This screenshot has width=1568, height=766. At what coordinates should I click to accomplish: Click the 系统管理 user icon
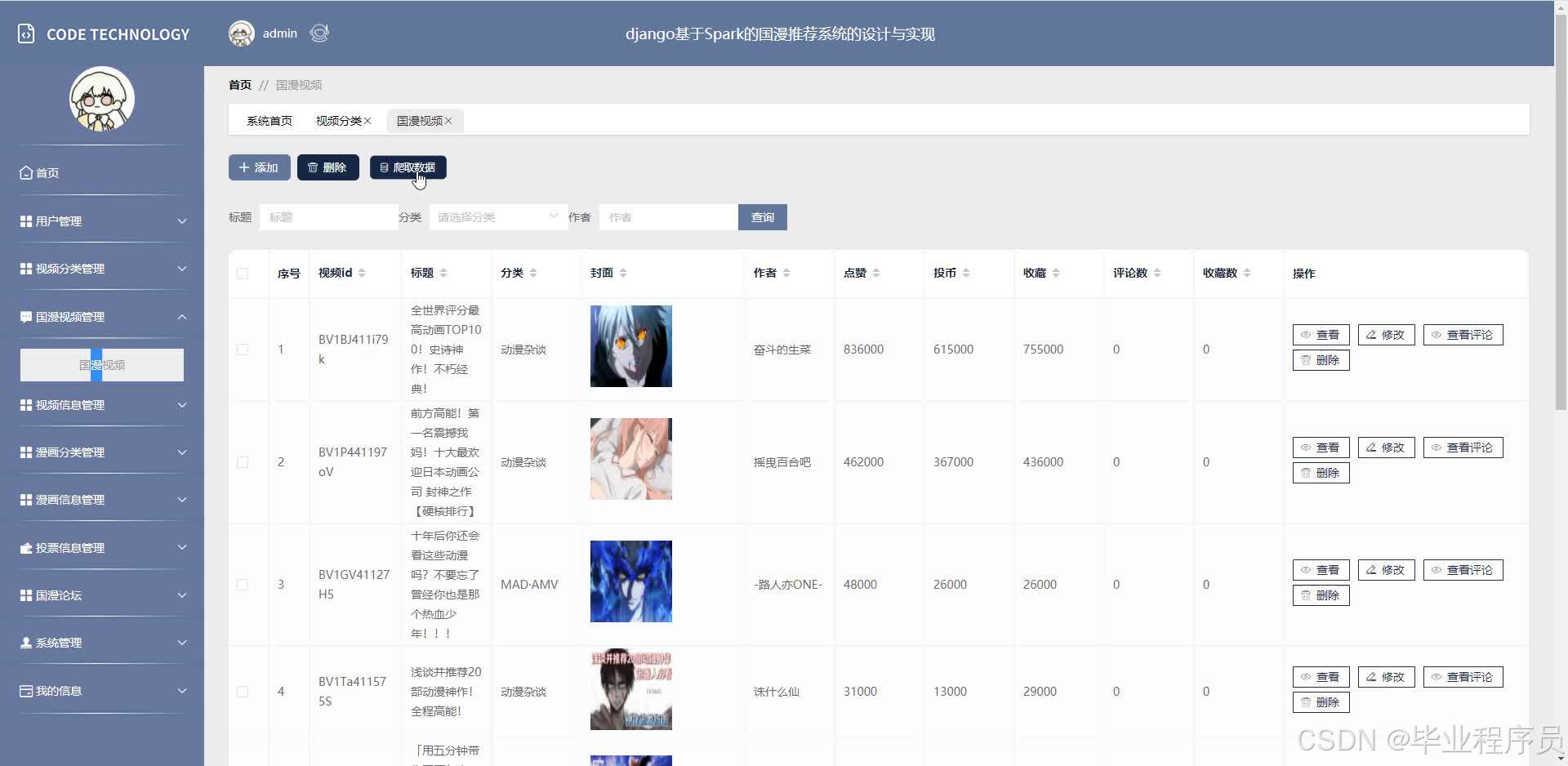point(26,643)
